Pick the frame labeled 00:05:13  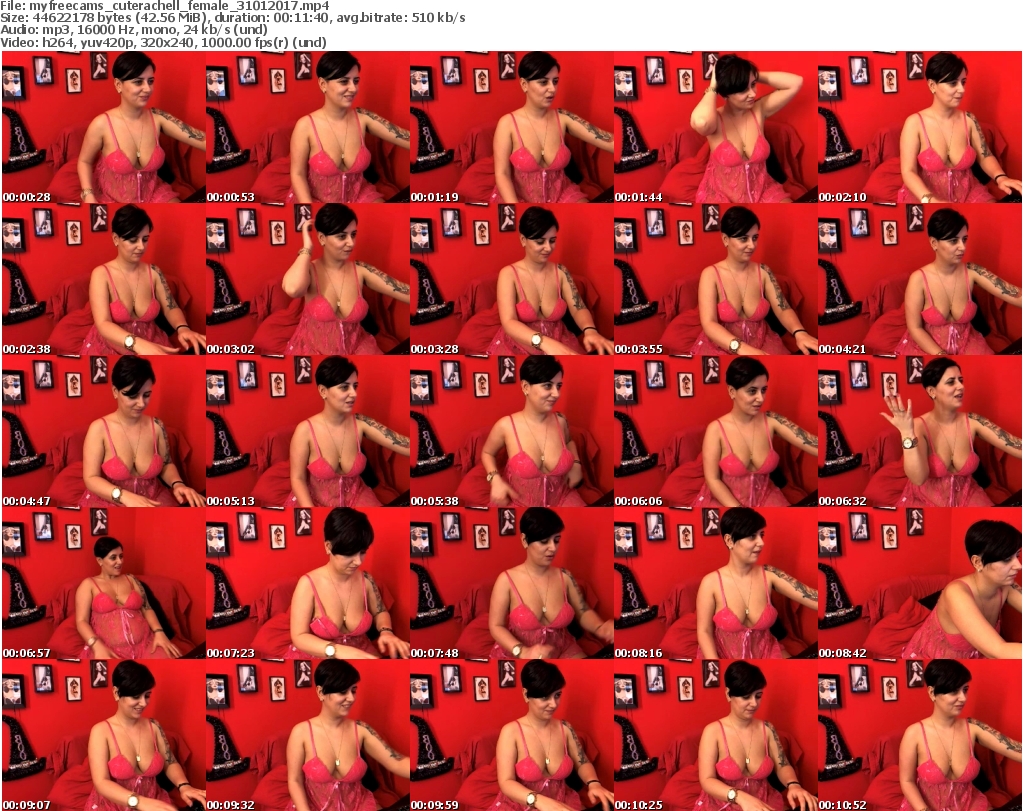click(308, 432)
